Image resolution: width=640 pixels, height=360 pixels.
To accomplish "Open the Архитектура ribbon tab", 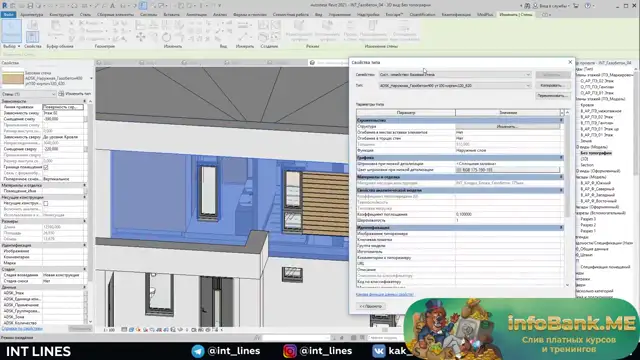I will pos(31,15).
